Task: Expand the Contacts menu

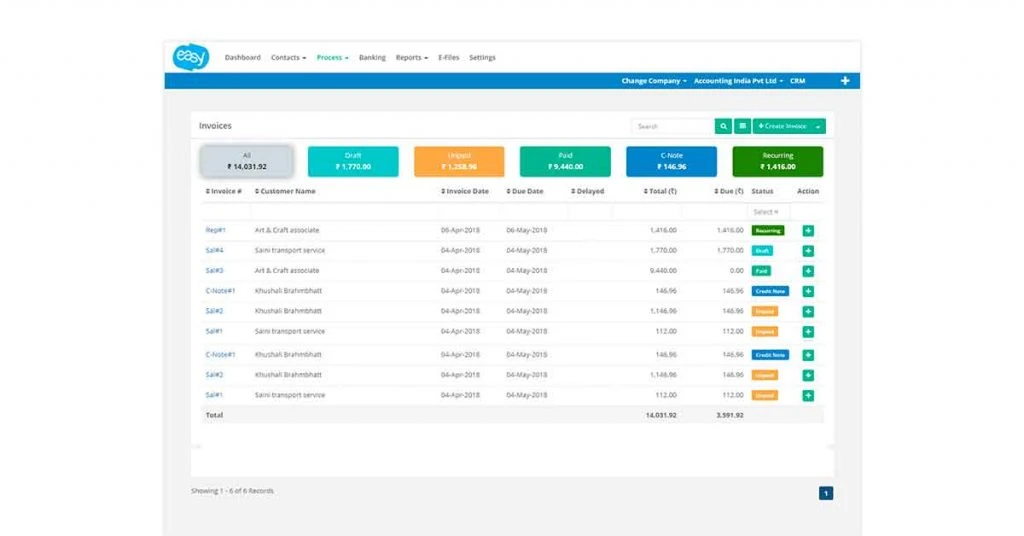Action: click(x=288, y=57)
